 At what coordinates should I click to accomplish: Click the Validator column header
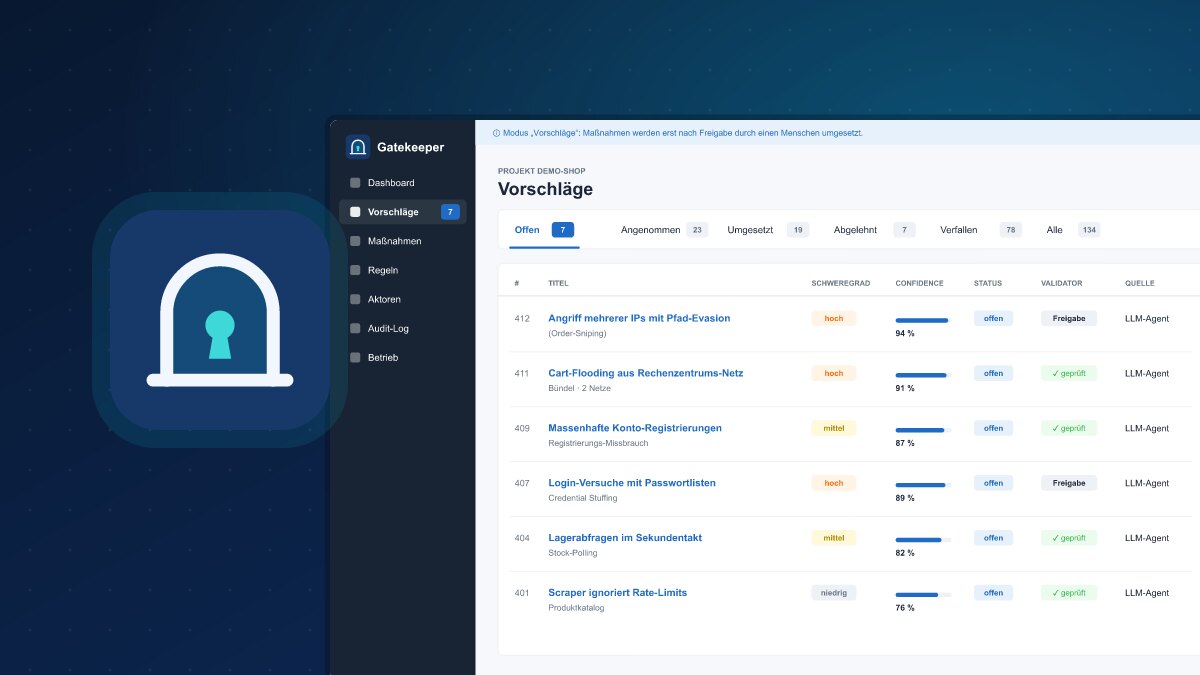(1061, 283)
